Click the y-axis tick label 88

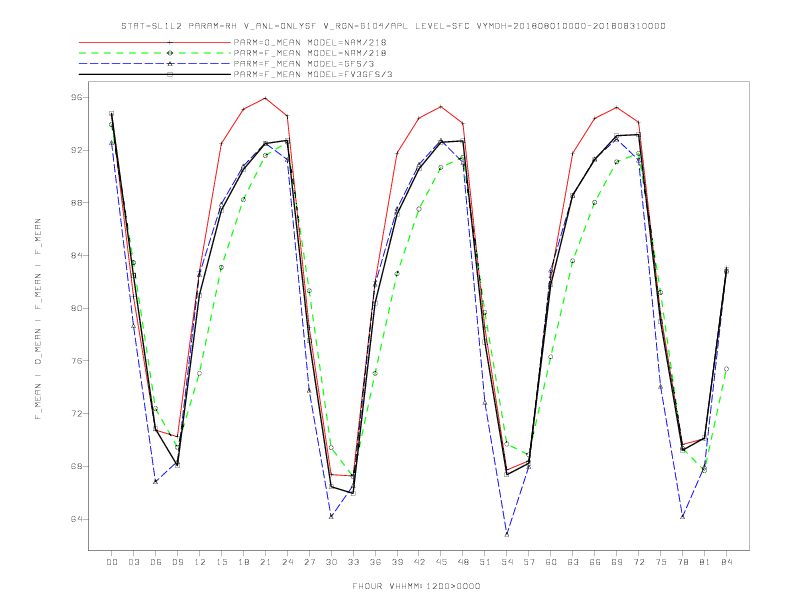pyautogui.click(x=76, y=202)
